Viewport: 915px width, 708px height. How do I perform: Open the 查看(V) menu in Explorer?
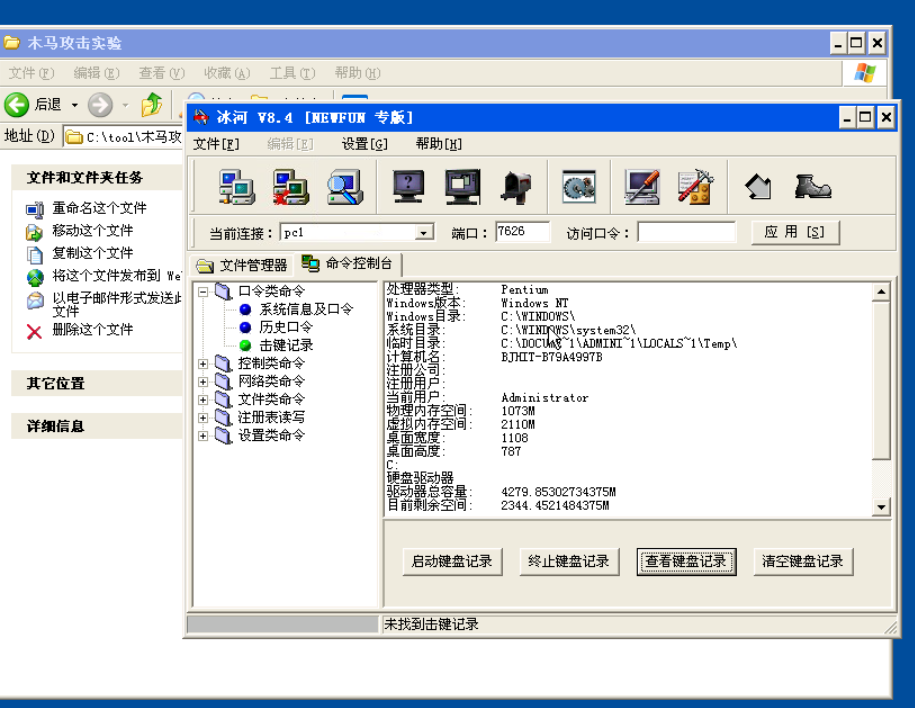coord(162,73)
